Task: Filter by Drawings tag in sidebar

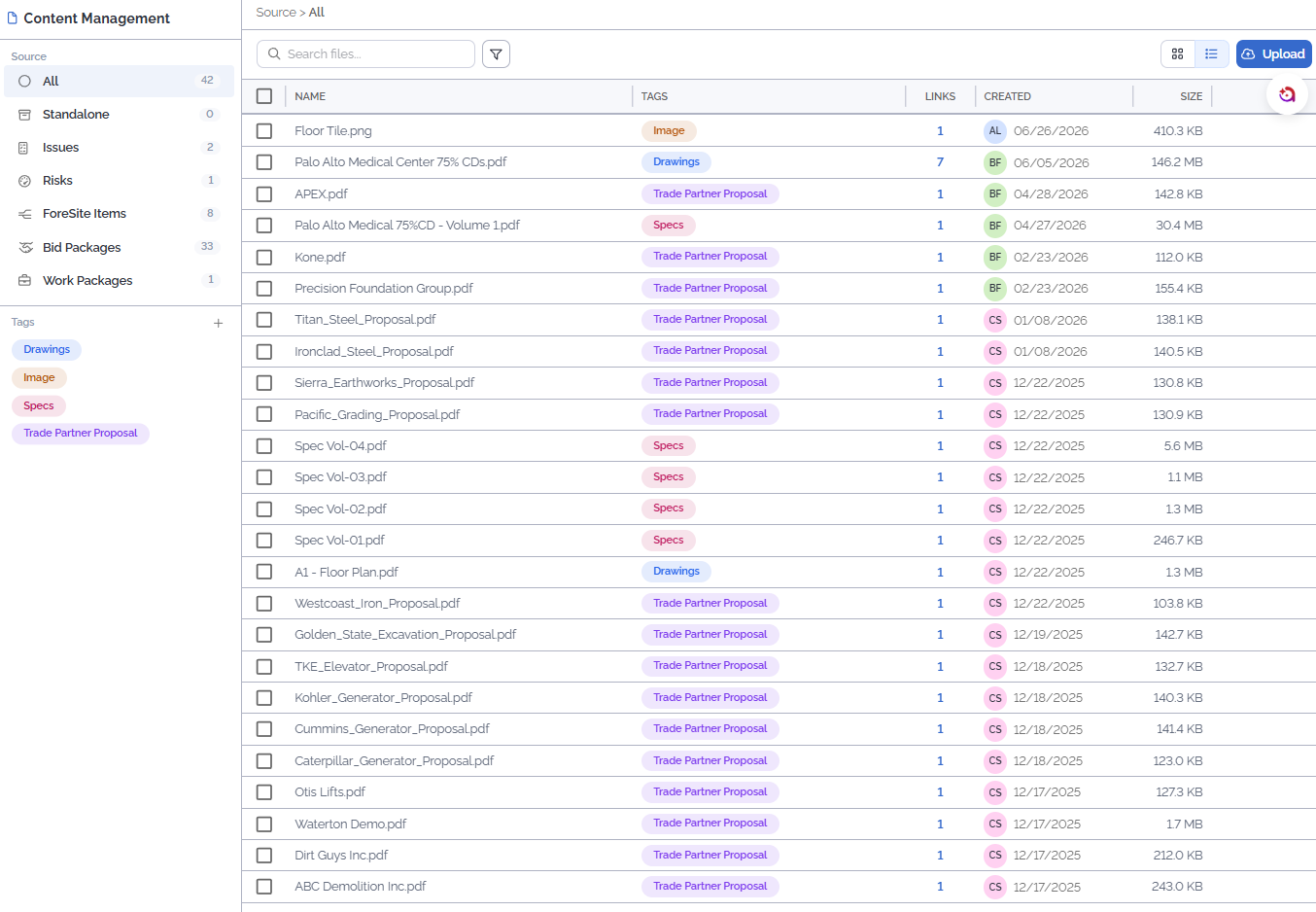Action: 47,350
